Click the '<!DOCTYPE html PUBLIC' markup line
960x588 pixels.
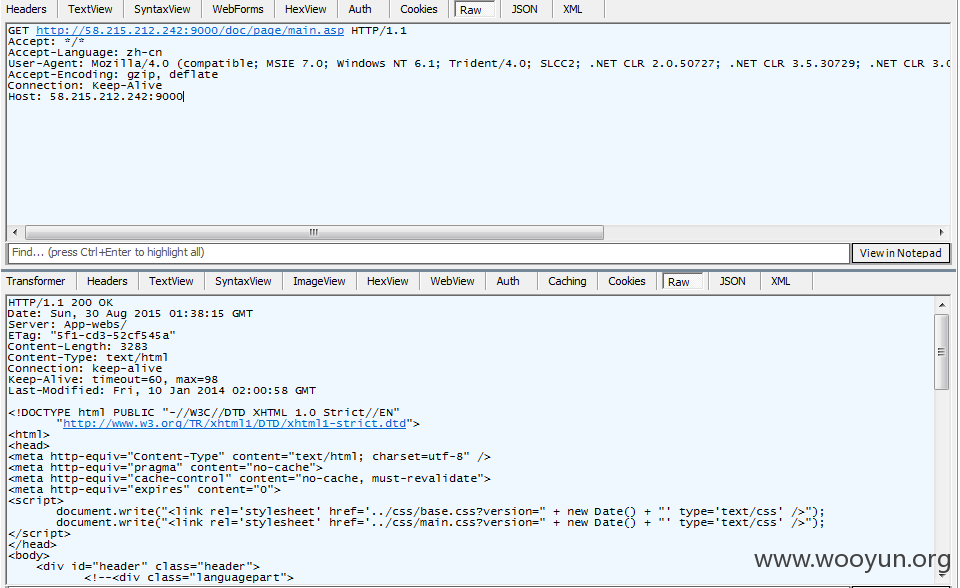[204, 413]
